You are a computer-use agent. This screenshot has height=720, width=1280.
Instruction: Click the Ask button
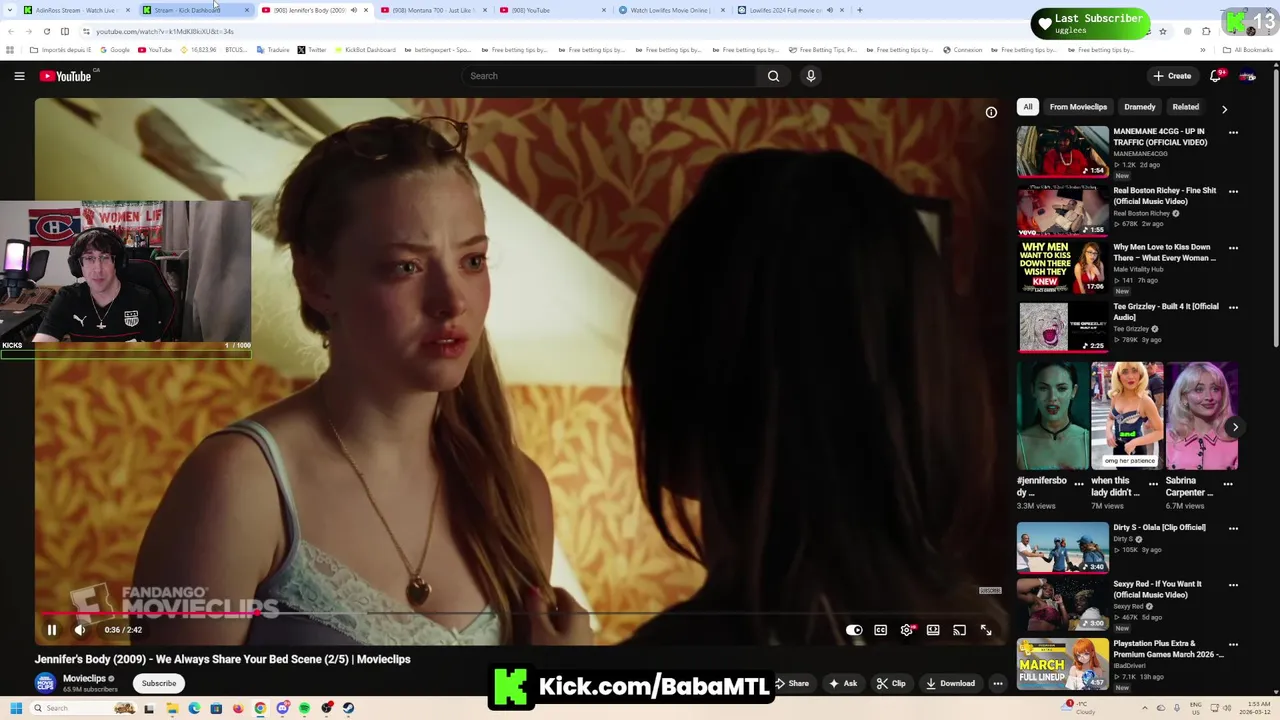click(x=843, y=683)
